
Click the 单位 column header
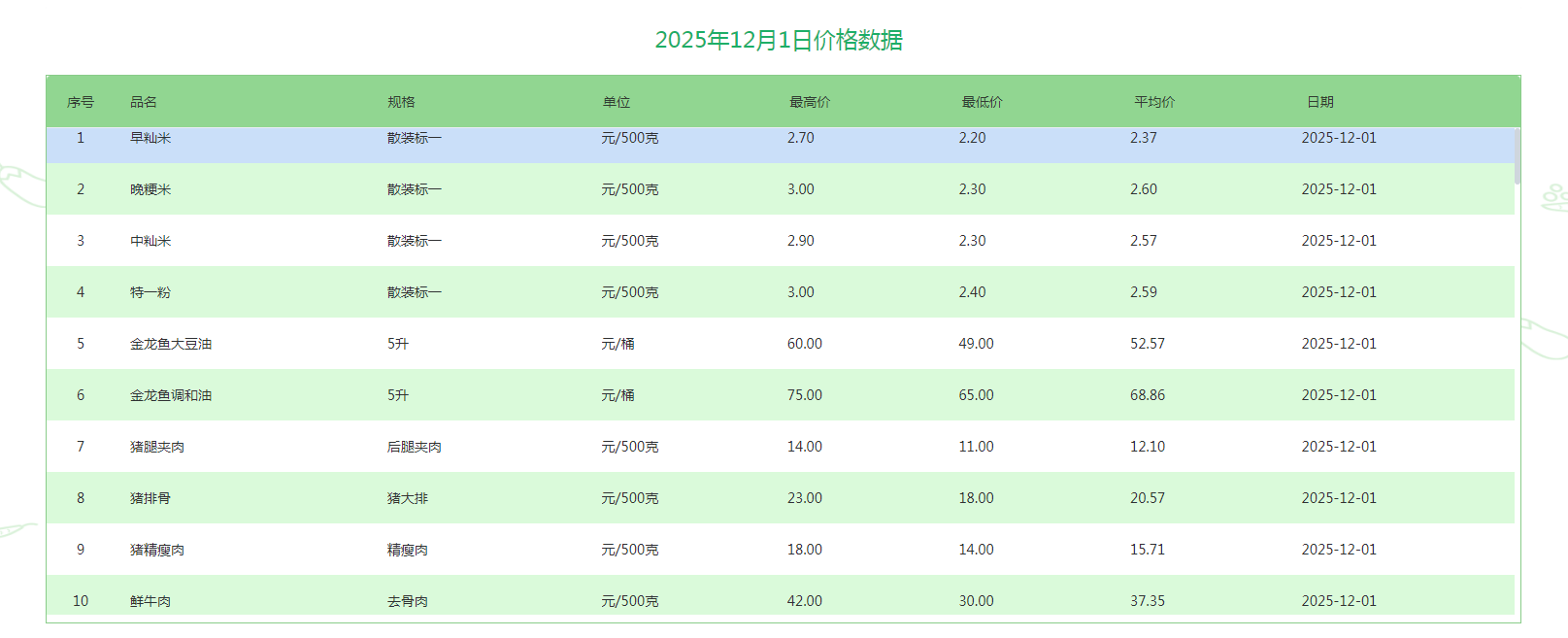click(x=617, y=102)
